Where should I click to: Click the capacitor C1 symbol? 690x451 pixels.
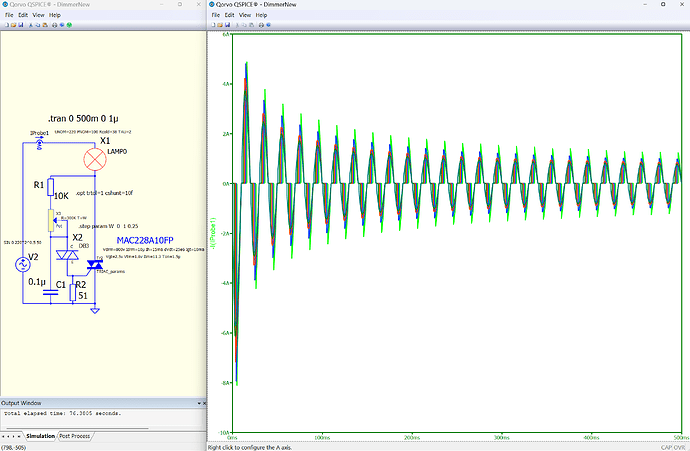click(50, 290)
